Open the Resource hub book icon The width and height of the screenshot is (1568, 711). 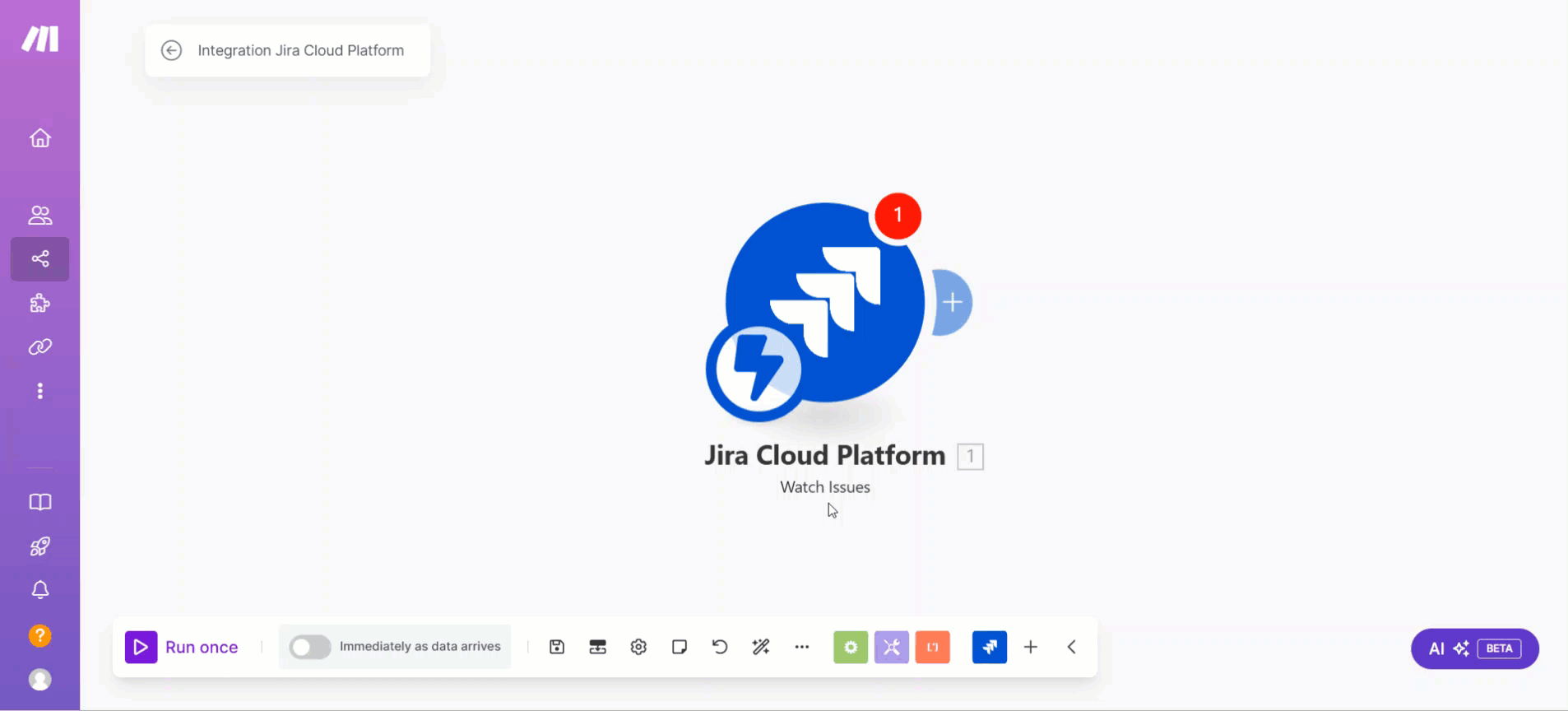[x=40, y=502]
